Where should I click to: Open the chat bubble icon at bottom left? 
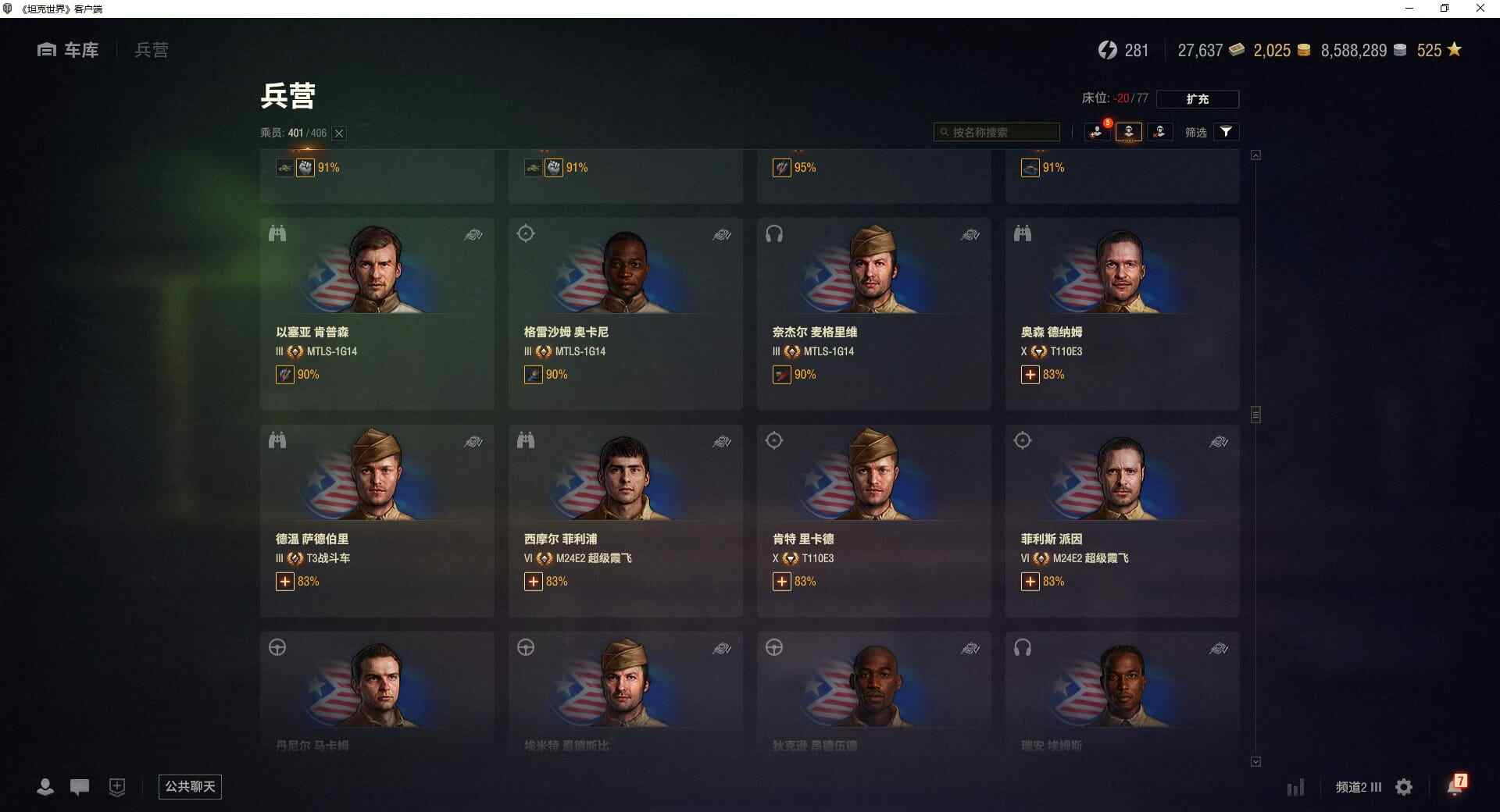80,787
